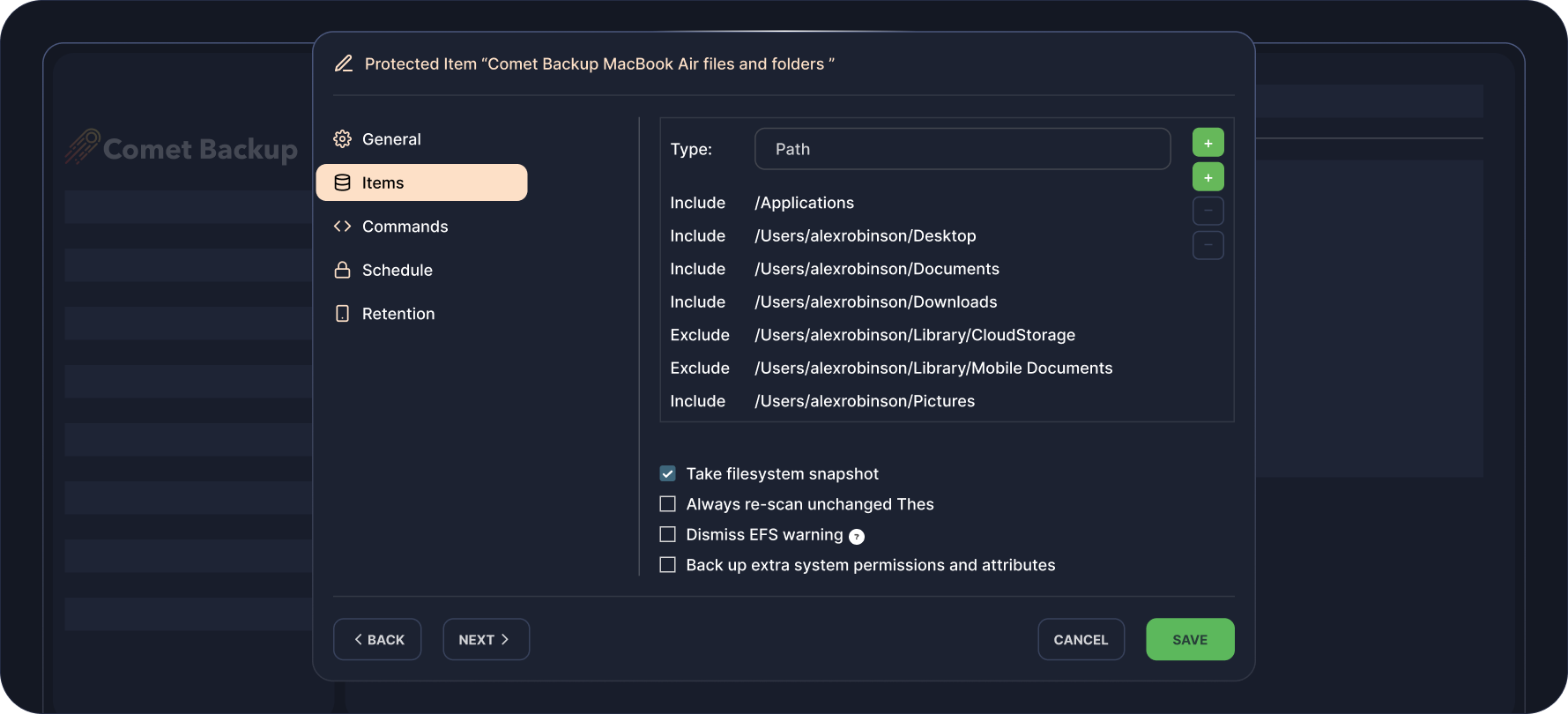1568x714 pixels.
Task: Select the /Users/alexrobinson/Library/CloudStorage exclude row
Action: pyautogui.click(x=914, y=335)
